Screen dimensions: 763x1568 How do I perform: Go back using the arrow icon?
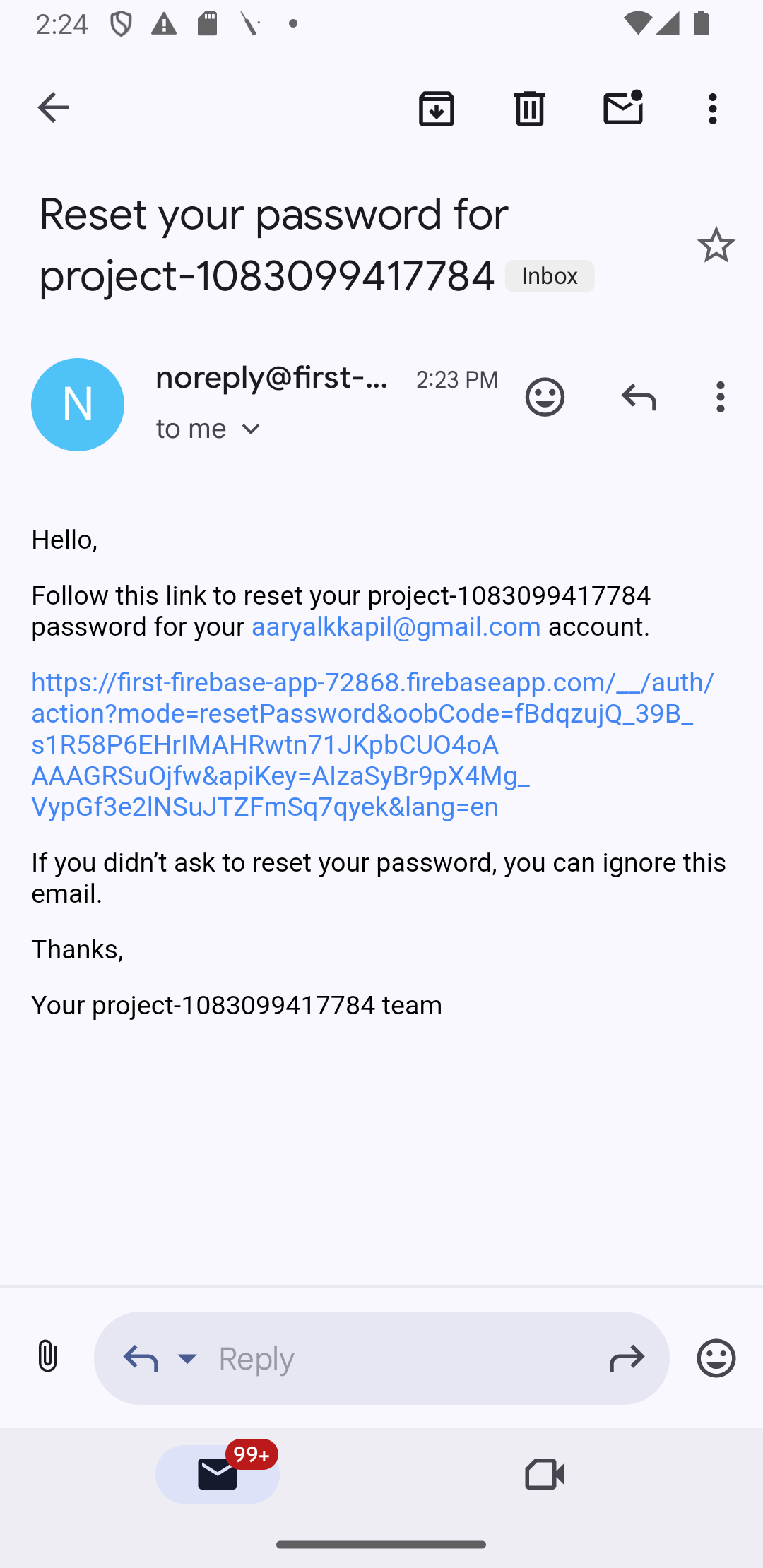(x=53, y=108)
